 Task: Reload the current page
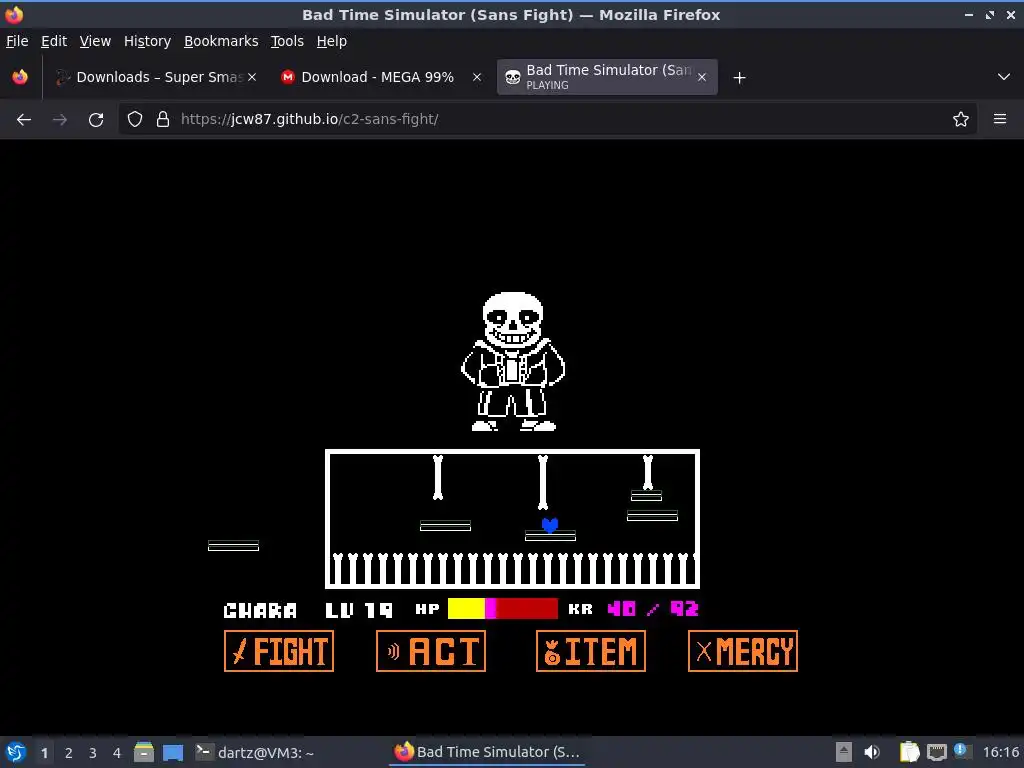pyautogui.click(x=96, y=120)
